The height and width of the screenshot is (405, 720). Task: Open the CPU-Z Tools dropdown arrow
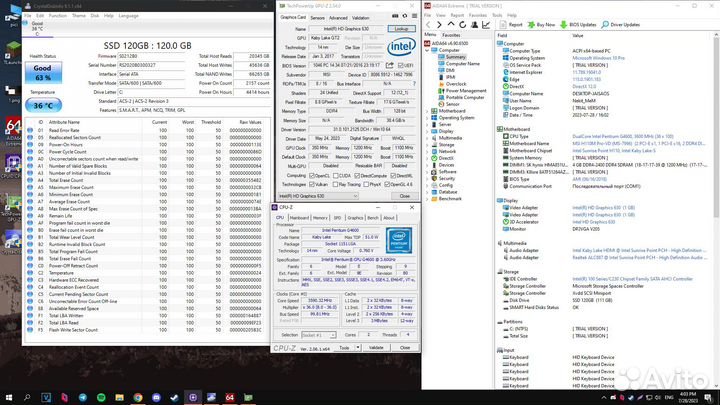point(358,348)
